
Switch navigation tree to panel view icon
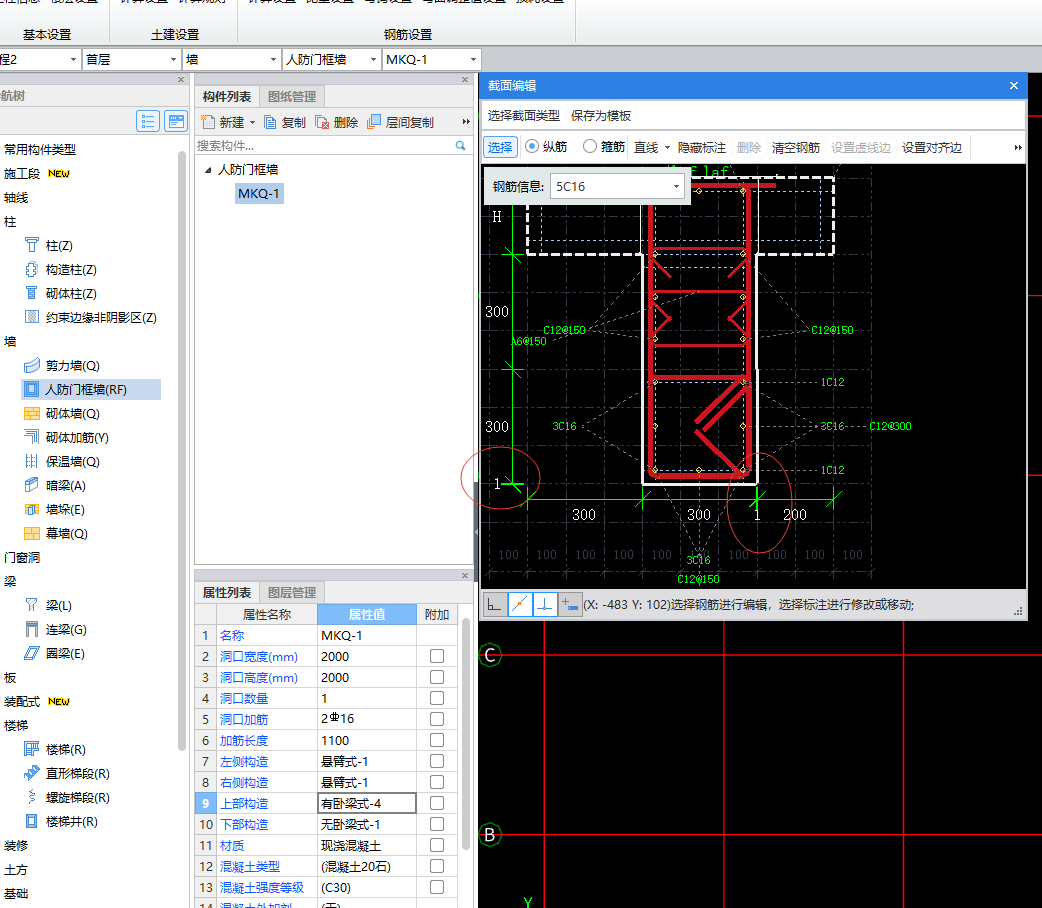coord(175,121)
